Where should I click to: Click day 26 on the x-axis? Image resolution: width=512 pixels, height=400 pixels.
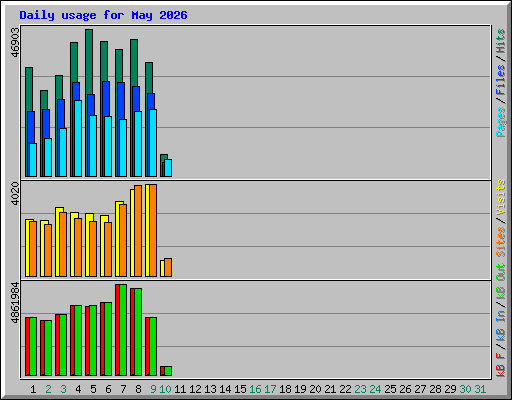click(x=405, y=389)
